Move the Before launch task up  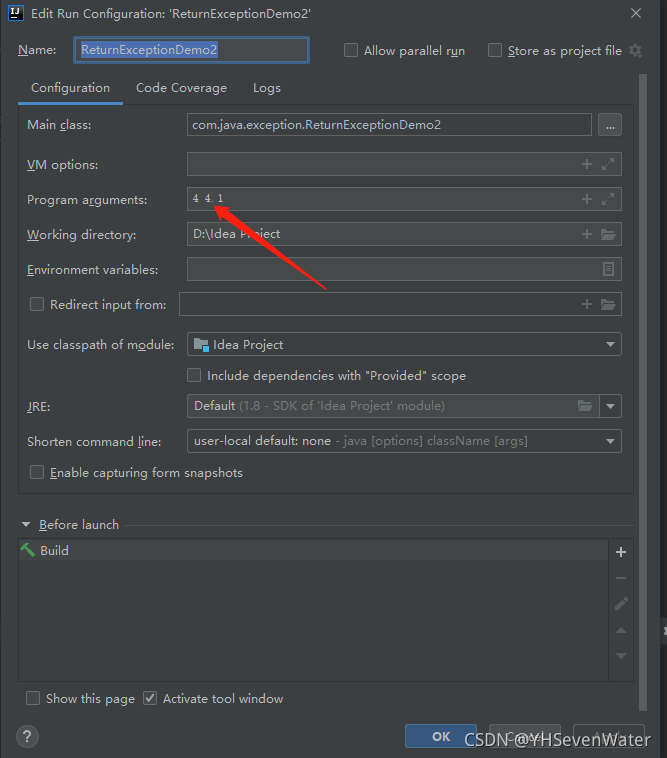[x=621, y=630]
